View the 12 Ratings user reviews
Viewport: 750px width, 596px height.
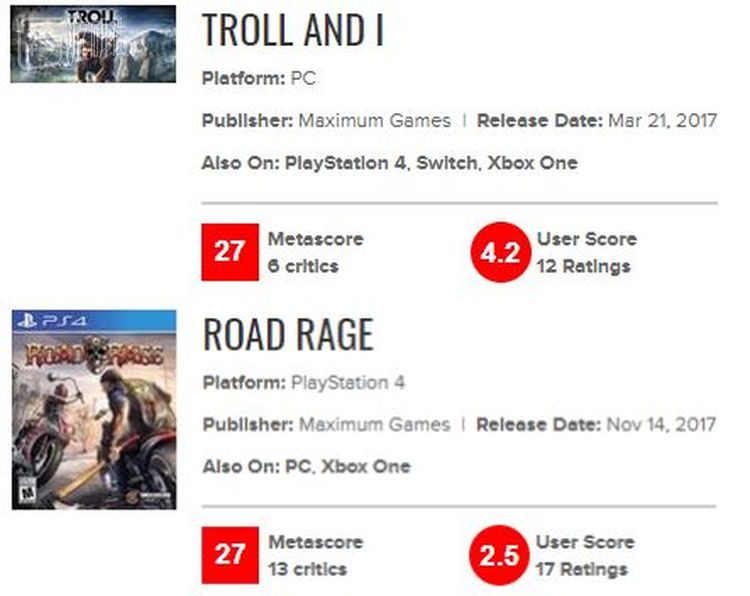coord(583,267)
